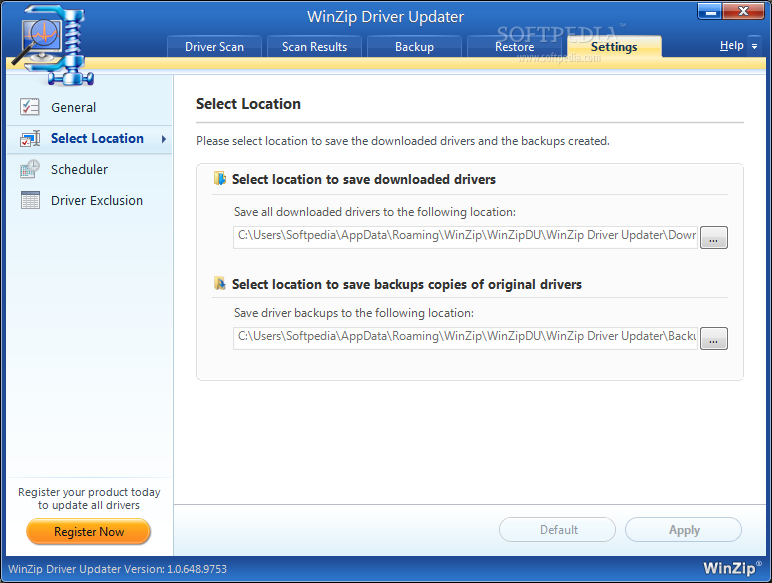
Task: Click the backup copies folder icon
Action: point(220,284)
